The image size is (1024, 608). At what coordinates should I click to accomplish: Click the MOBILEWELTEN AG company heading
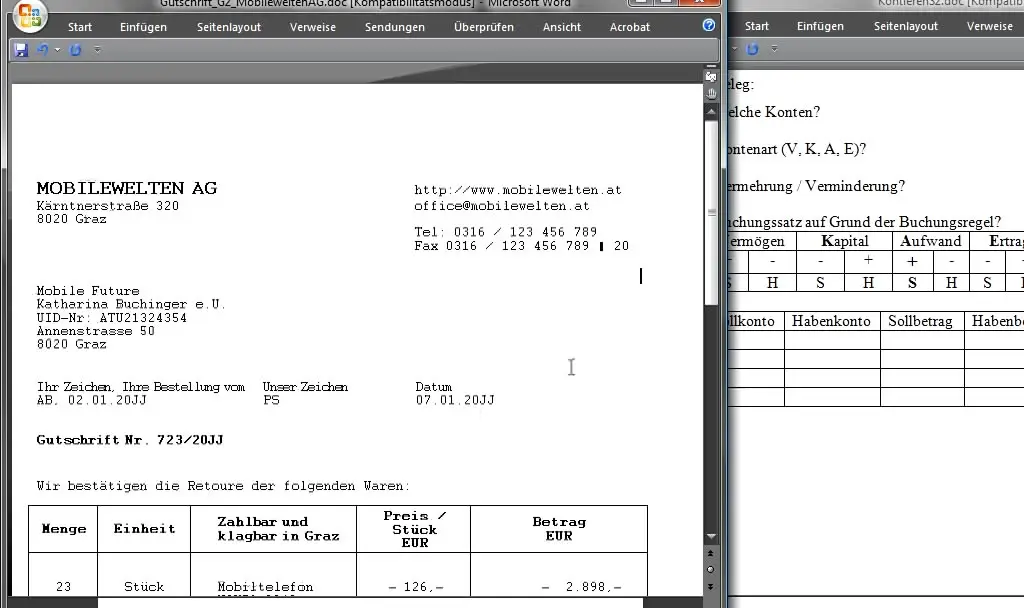[x=127, y=188]
